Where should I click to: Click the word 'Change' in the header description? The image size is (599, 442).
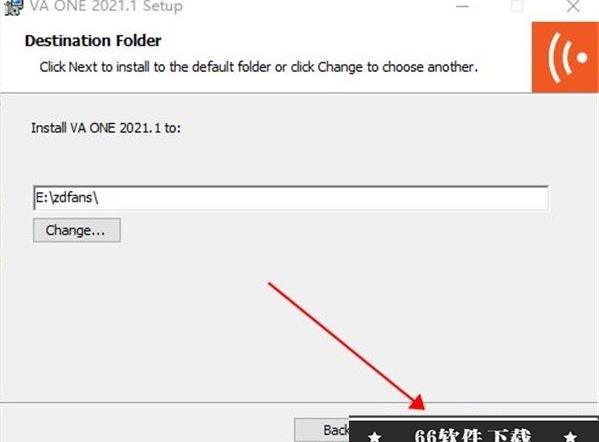(x=340, y=67)
